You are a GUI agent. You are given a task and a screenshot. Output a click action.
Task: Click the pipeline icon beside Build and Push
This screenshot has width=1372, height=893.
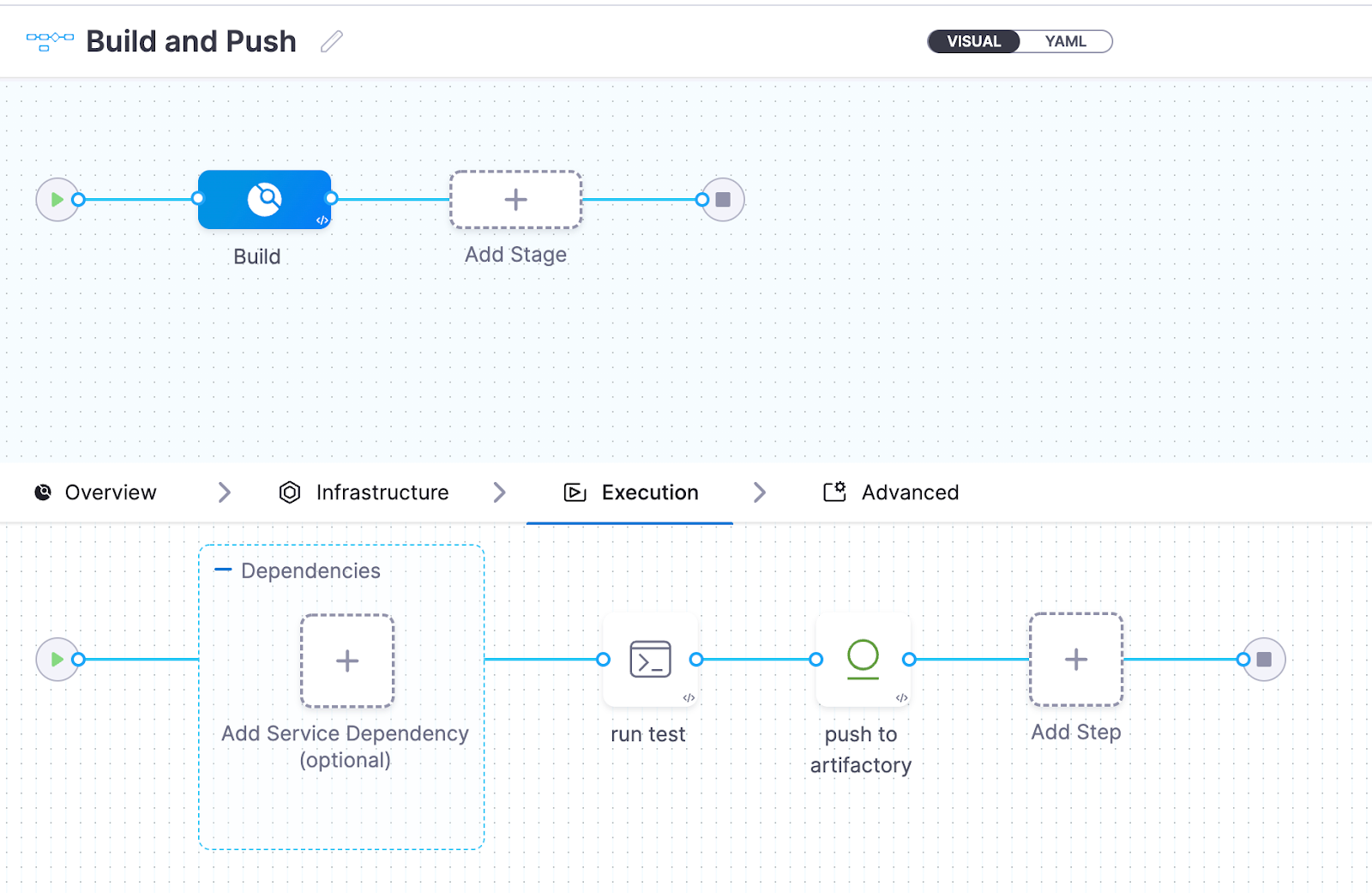coord(50,41)
